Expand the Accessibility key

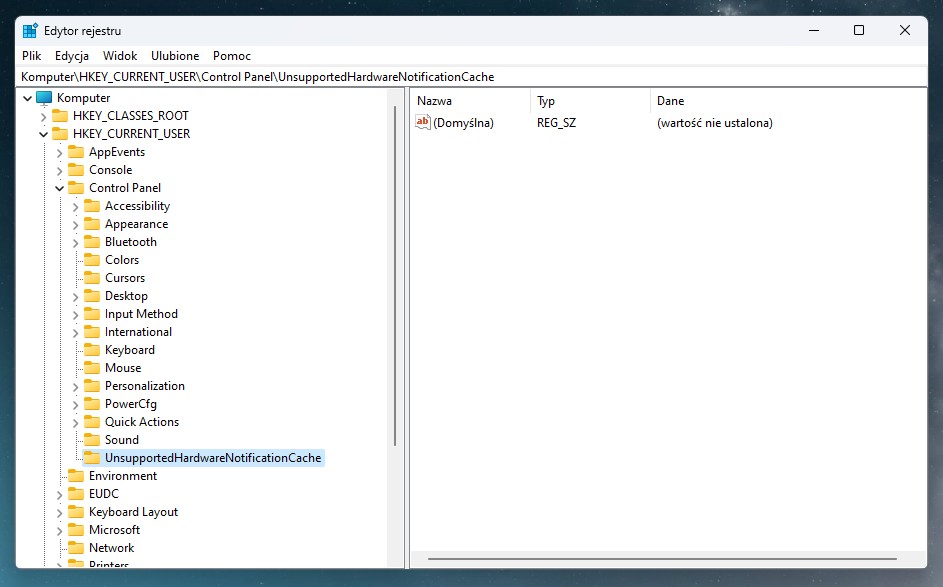pyautogui.click(x=75, y=206)
